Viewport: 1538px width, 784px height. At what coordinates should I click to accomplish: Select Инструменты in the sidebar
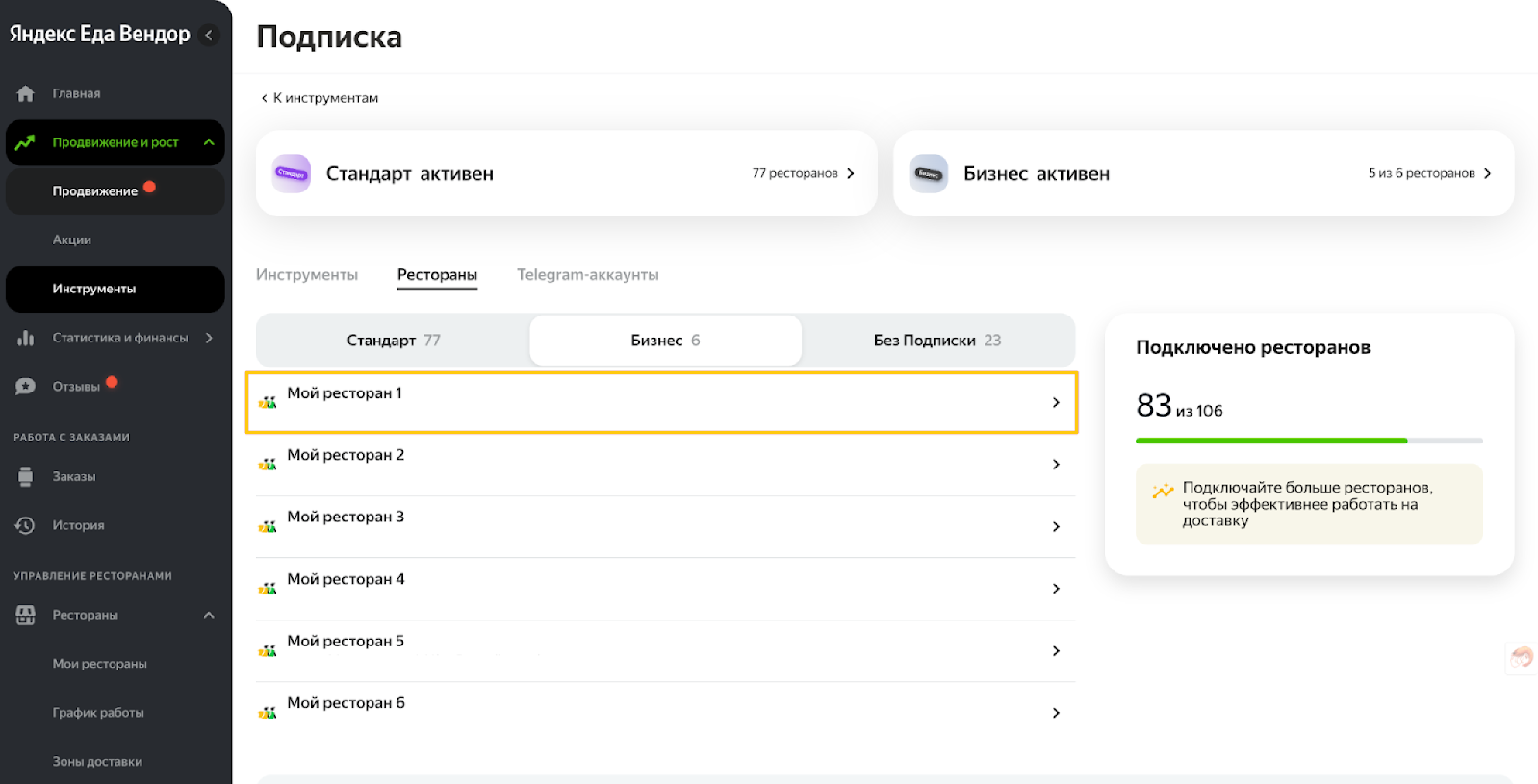point(94,289)
